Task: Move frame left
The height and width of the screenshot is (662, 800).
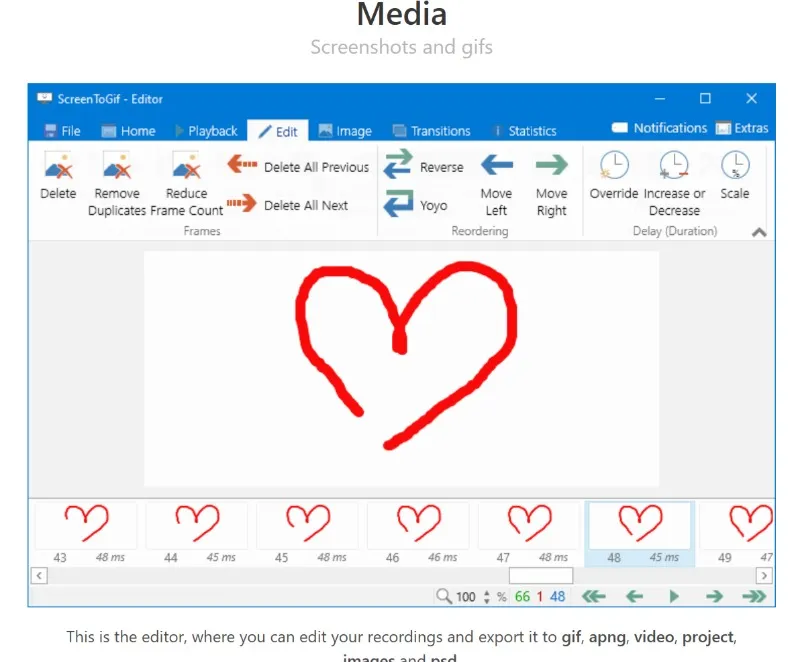Action: [496, 184]
